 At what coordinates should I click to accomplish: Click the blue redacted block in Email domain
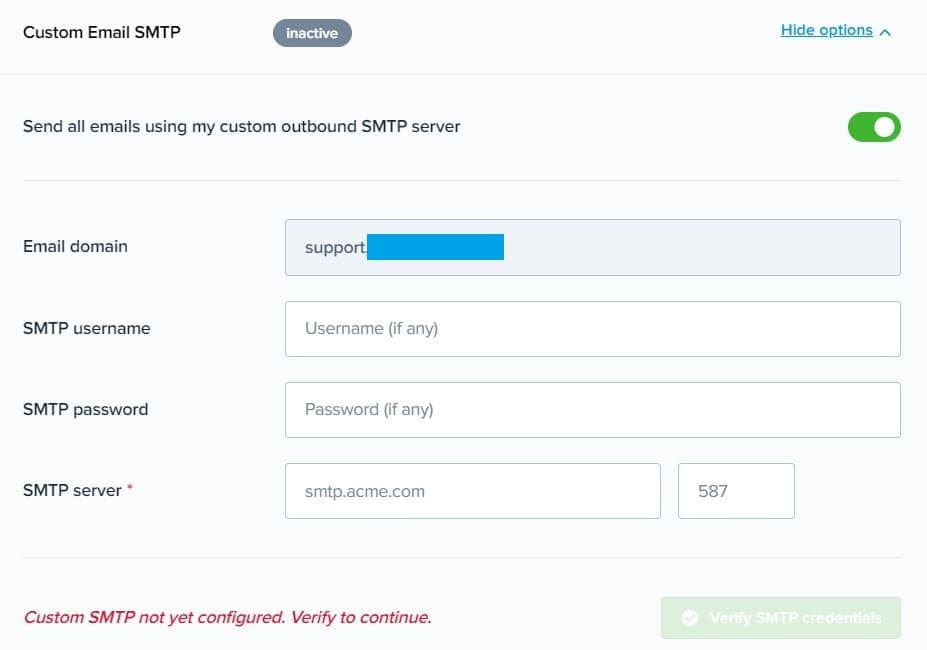tap(435, 247)
